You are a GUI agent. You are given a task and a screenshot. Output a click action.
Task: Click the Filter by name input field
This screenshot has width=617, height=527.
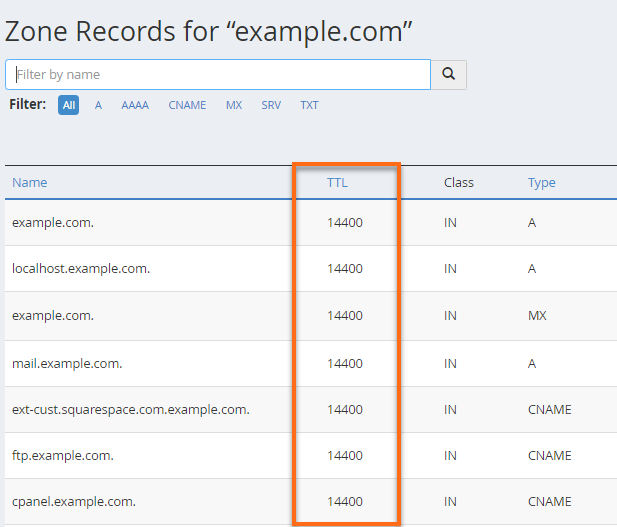218,74
